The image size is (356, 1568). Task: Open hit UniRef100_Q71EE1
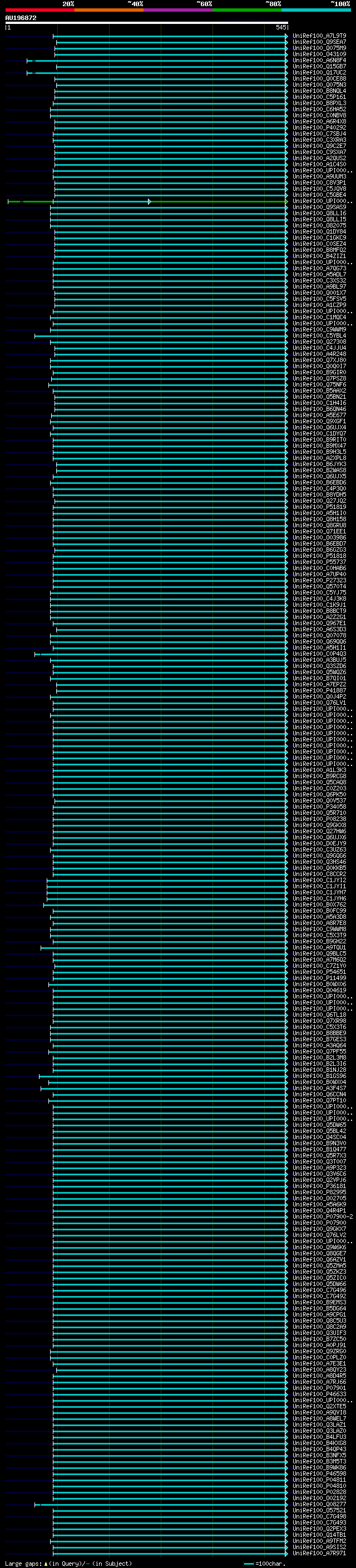click(319, 531)
